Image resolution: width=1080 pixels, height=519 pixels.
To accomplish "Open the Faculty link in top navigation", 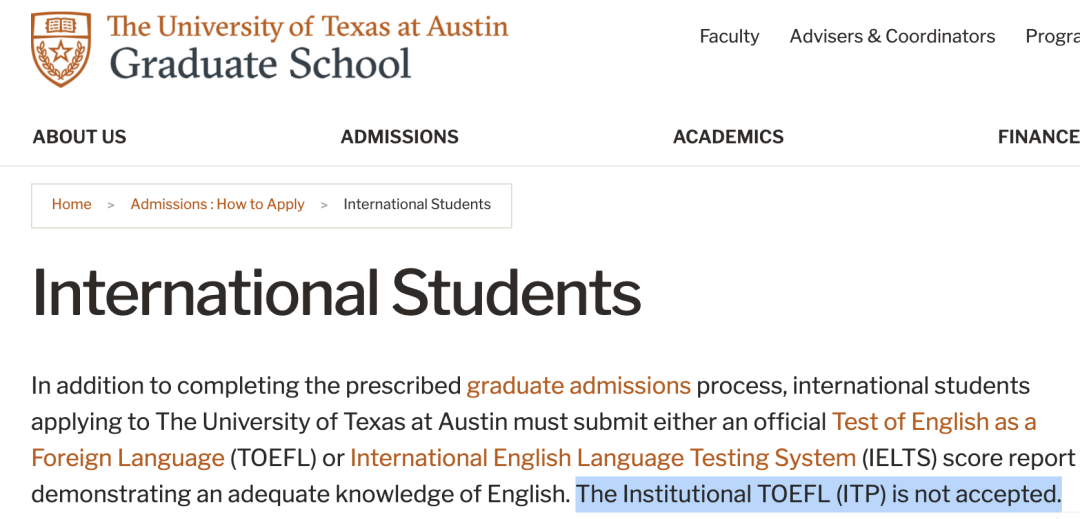I will pos(729,36).
